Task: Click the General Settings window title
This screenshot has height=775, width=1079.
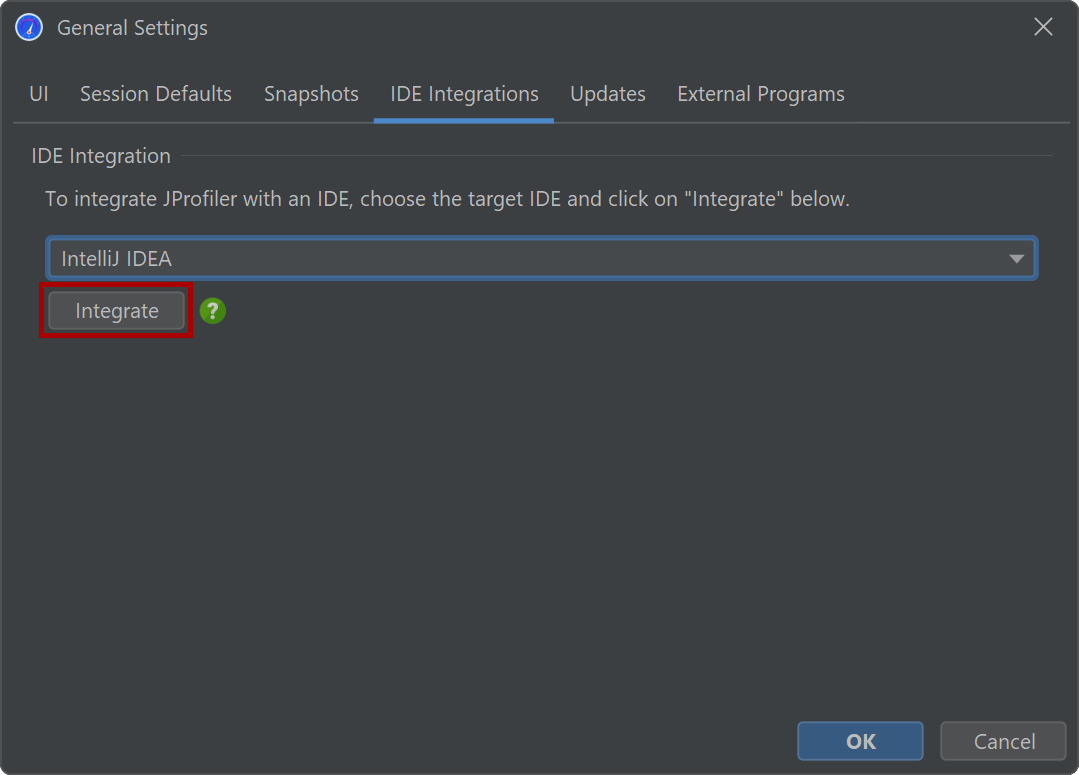Action: point(132,28)
